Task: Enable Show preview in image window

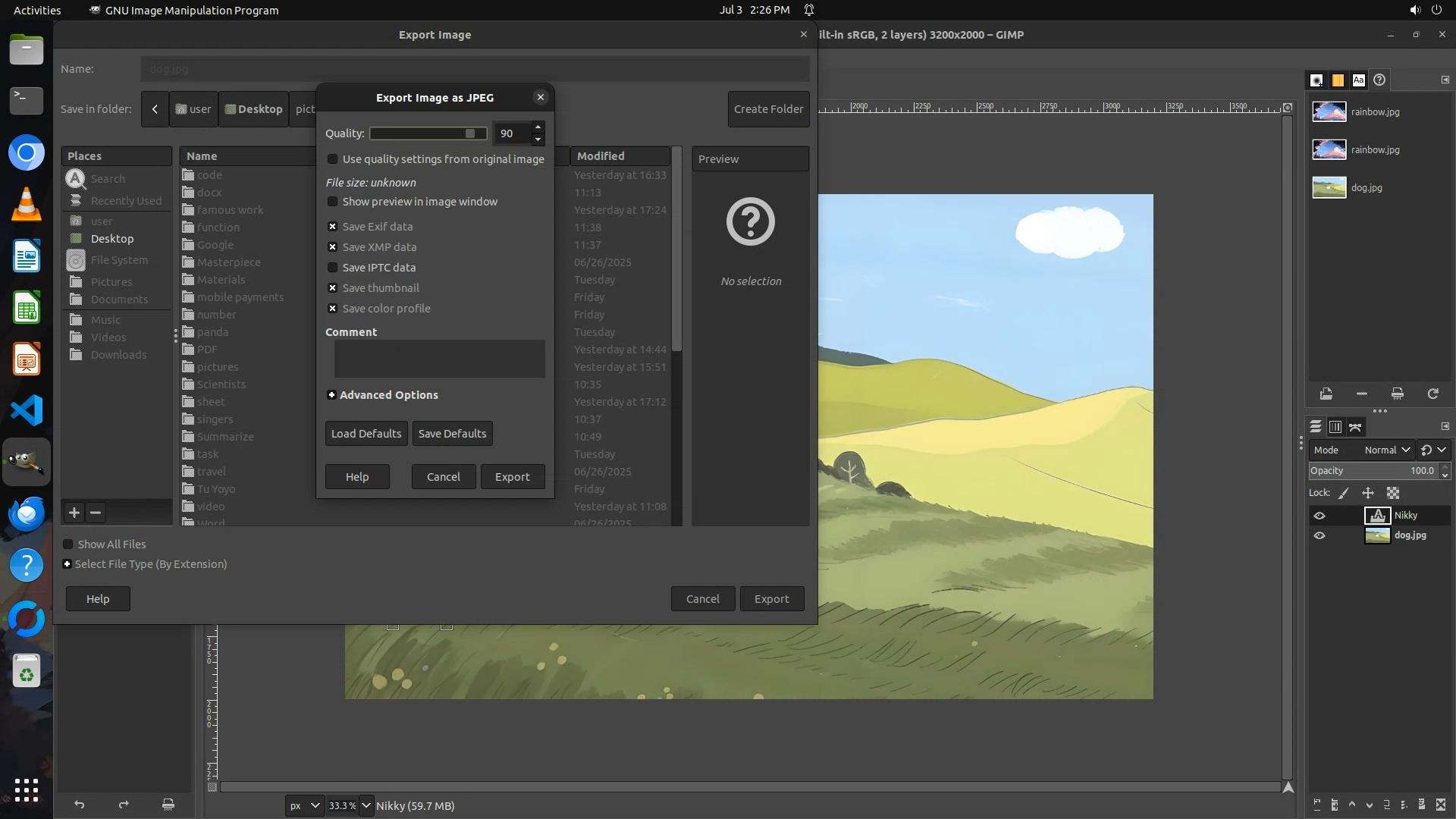Action: click(x=332, y=202)
